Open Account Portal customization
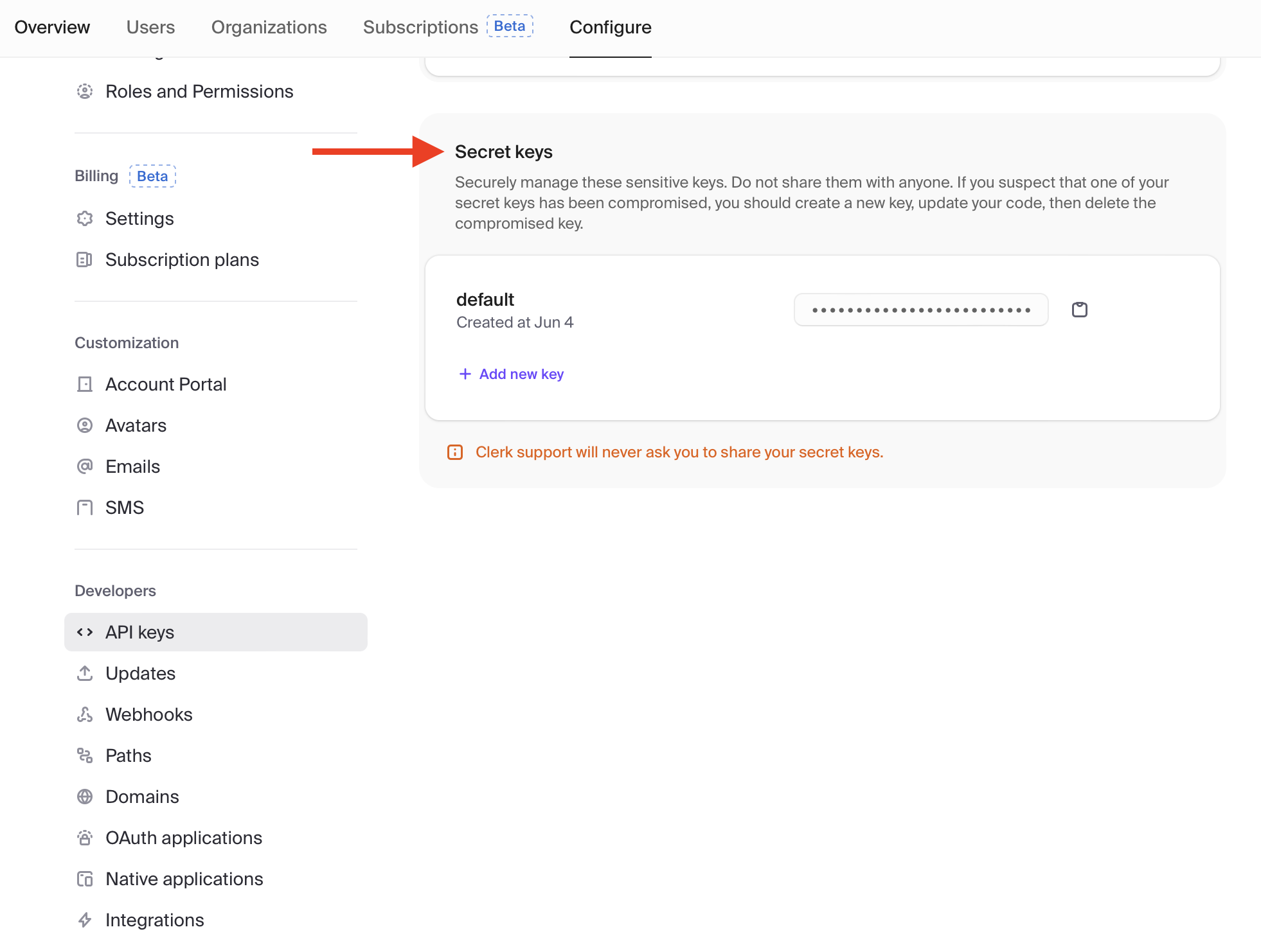This screenshot has height=952, width=1261. (166, 384)
